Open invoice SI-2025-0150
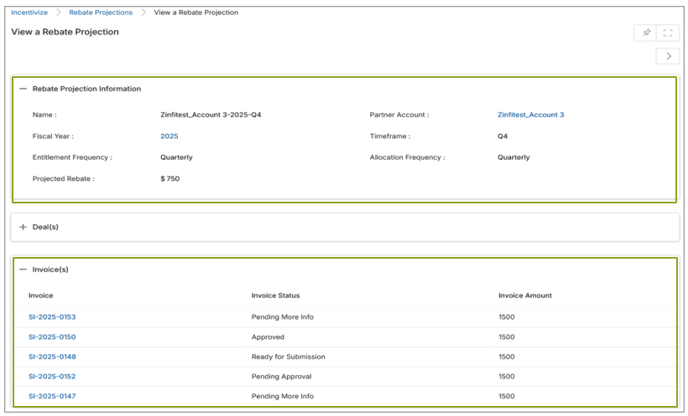The image size is (688, 416). pyautogui.click(x=52, y=337)
